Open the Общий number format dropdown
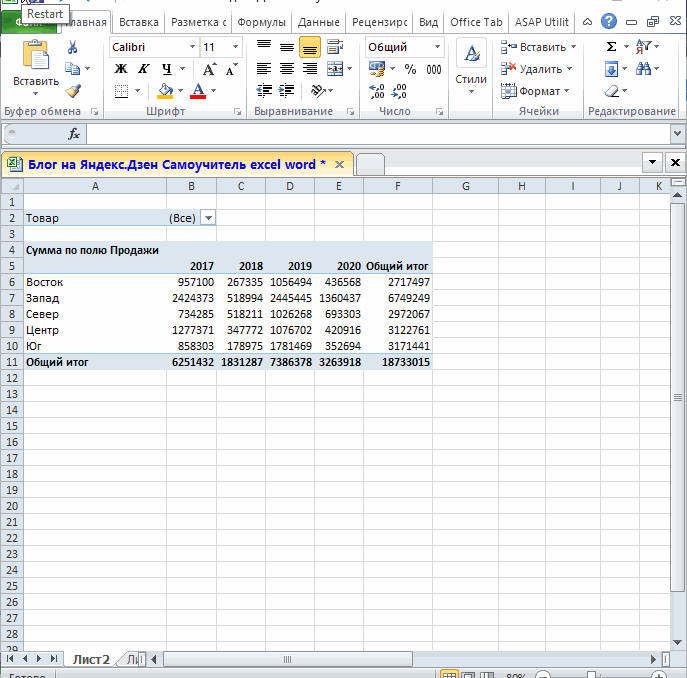This screenshot has height=678, width=687. pos(437,47)
